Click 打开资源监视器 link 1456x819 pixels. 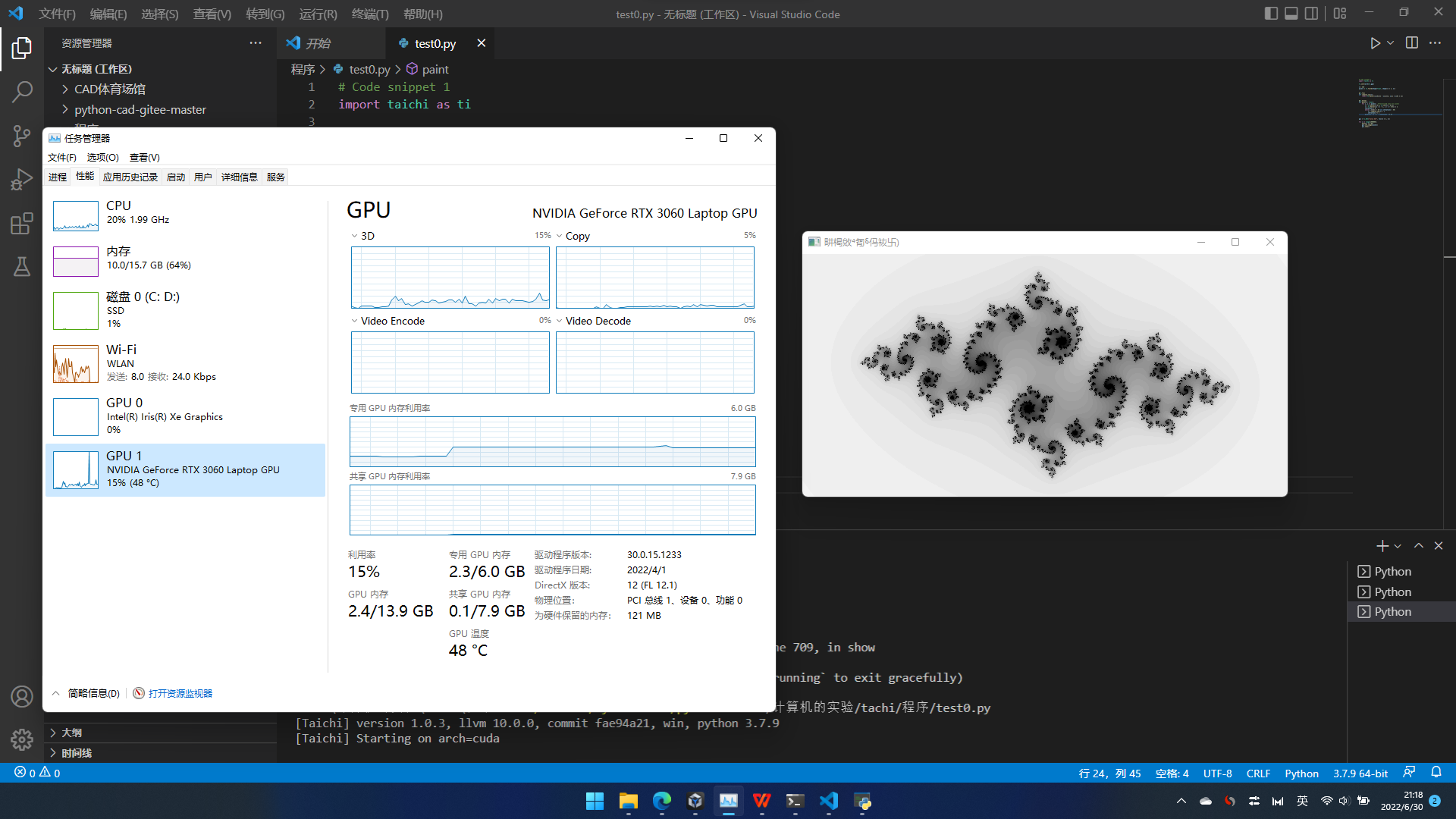tap(180, 693)
